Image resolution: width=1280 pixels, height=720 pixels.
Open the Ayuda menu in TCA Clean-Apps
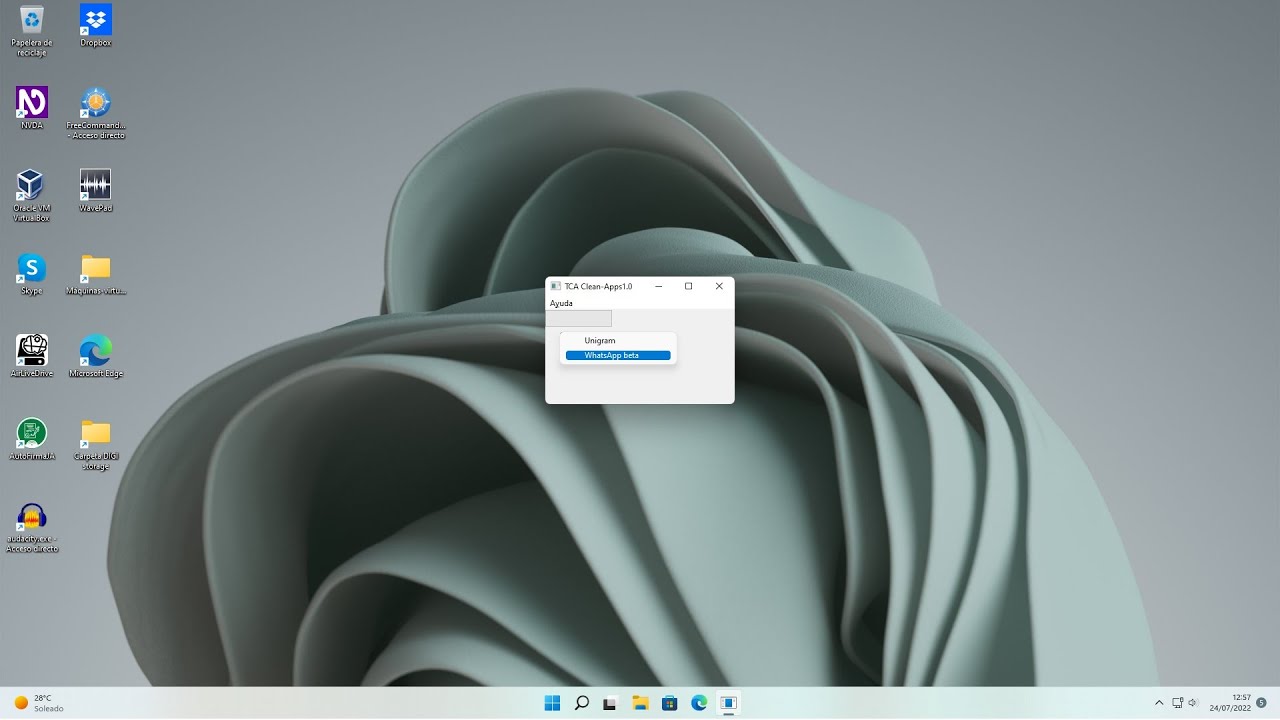(561, 303)
